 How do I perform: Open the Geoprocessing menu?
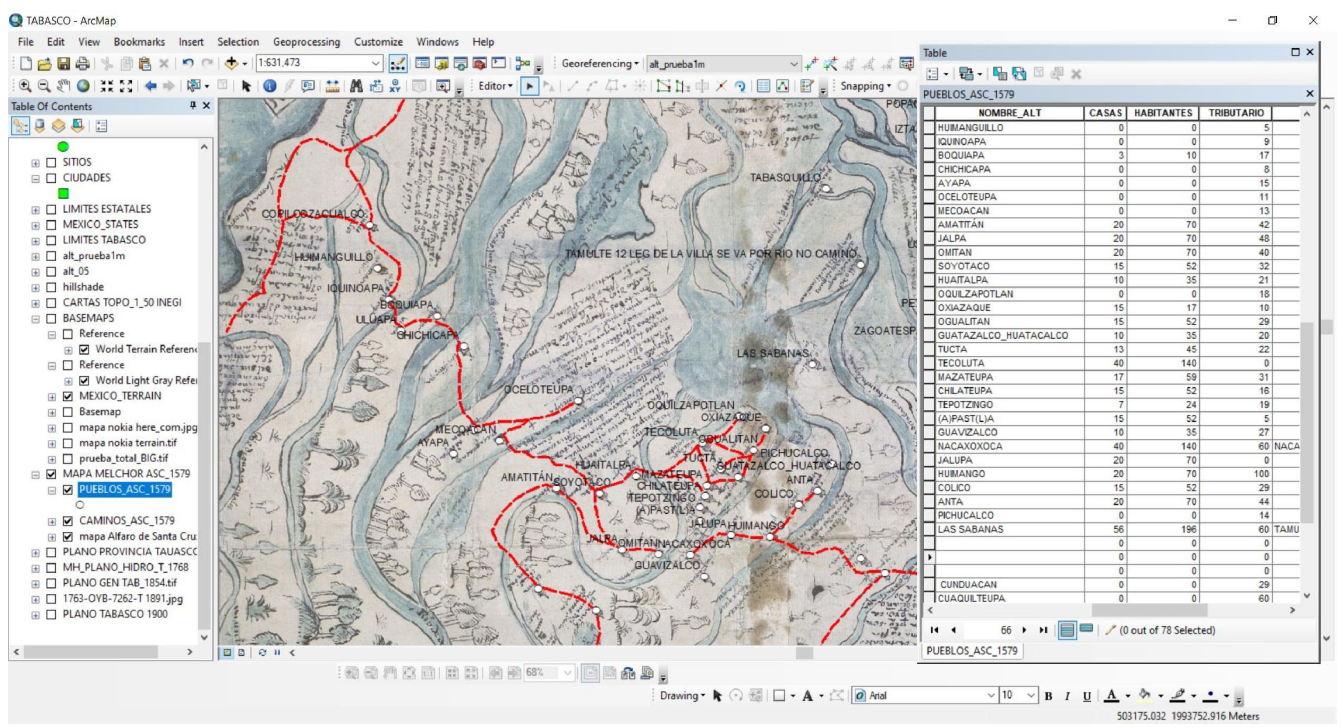click(x=306, y=42)
